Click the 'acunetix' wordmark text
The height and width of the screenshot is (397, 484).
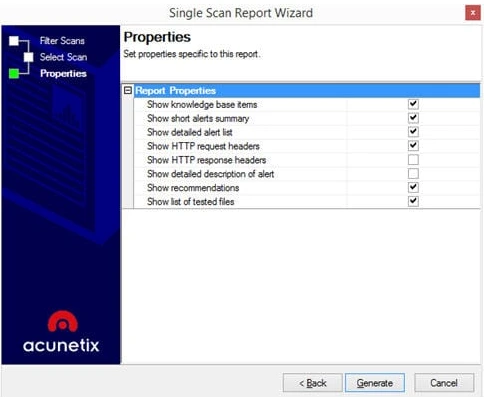[61, 345]
